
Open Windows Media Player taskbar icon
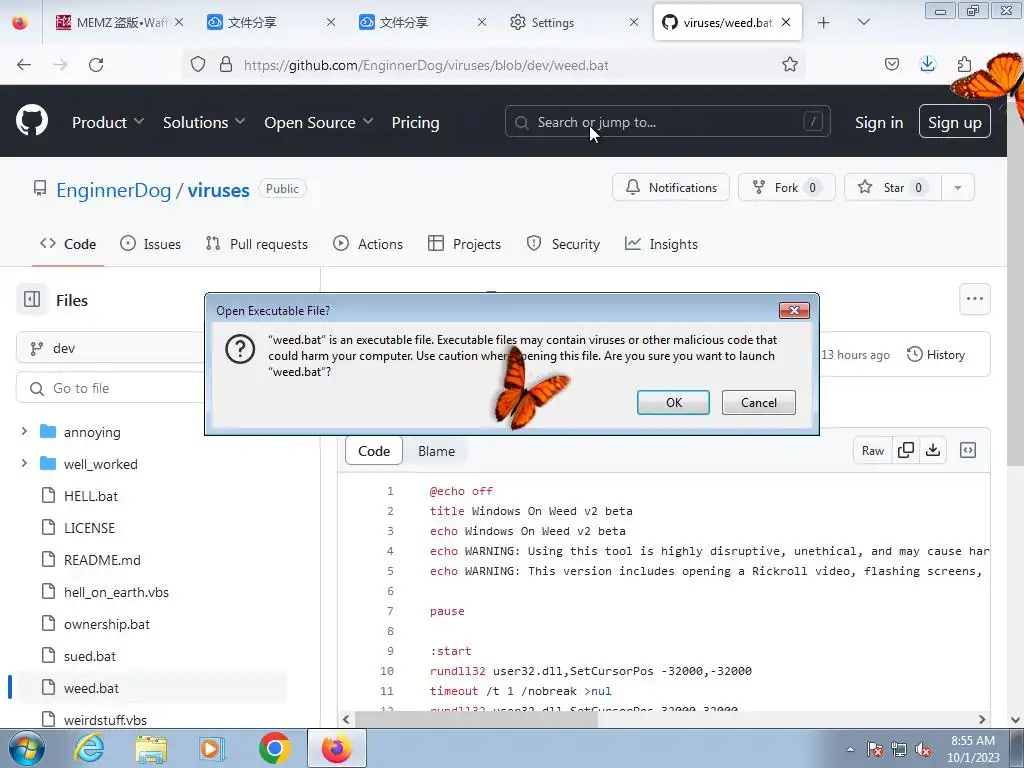[x=212, y=748]
